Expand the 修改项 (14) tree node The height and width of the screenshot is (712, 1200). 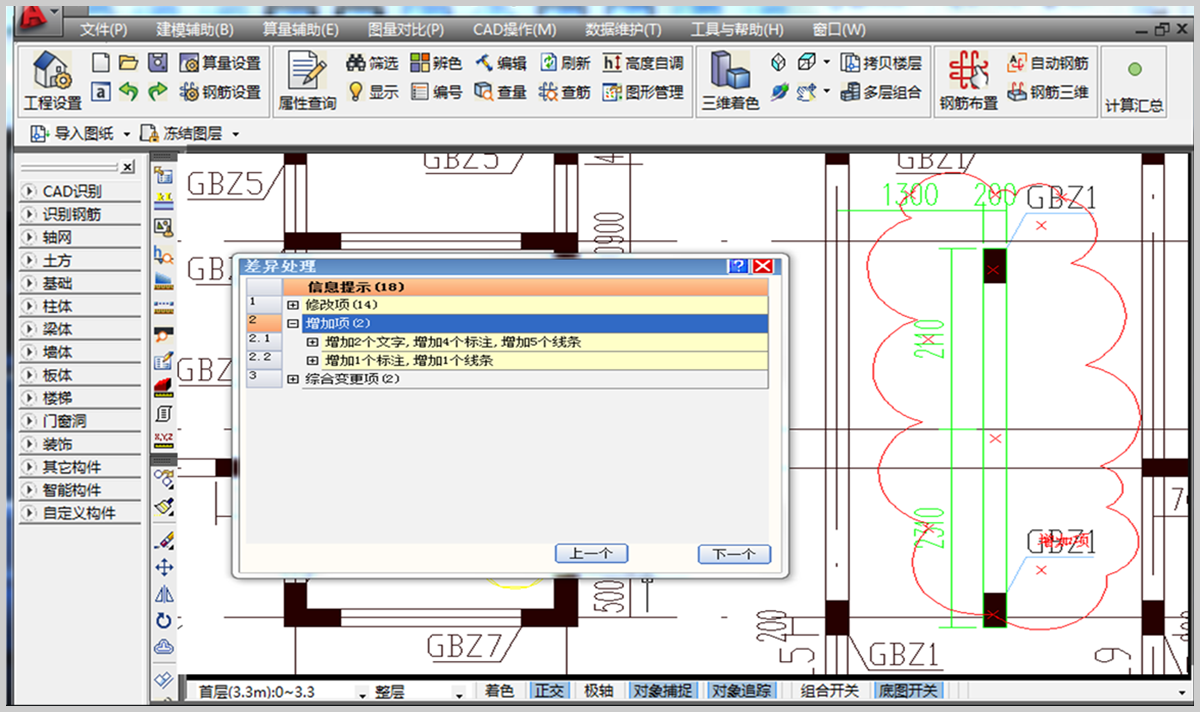tap(293, 304)
